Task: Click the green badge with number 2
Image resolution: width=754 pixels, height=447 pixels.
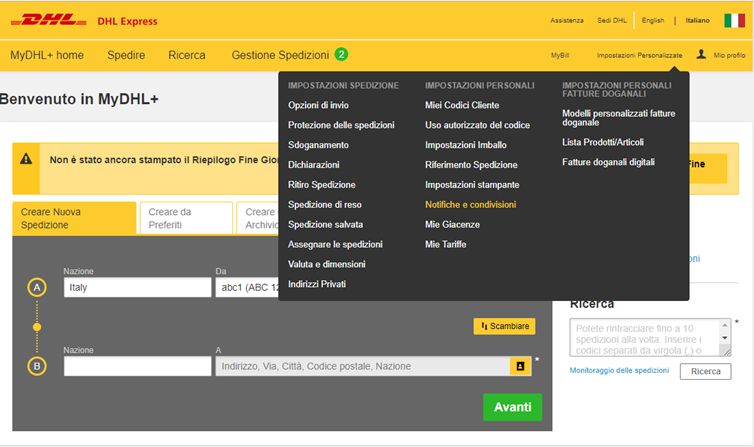Action: (341, 54)
